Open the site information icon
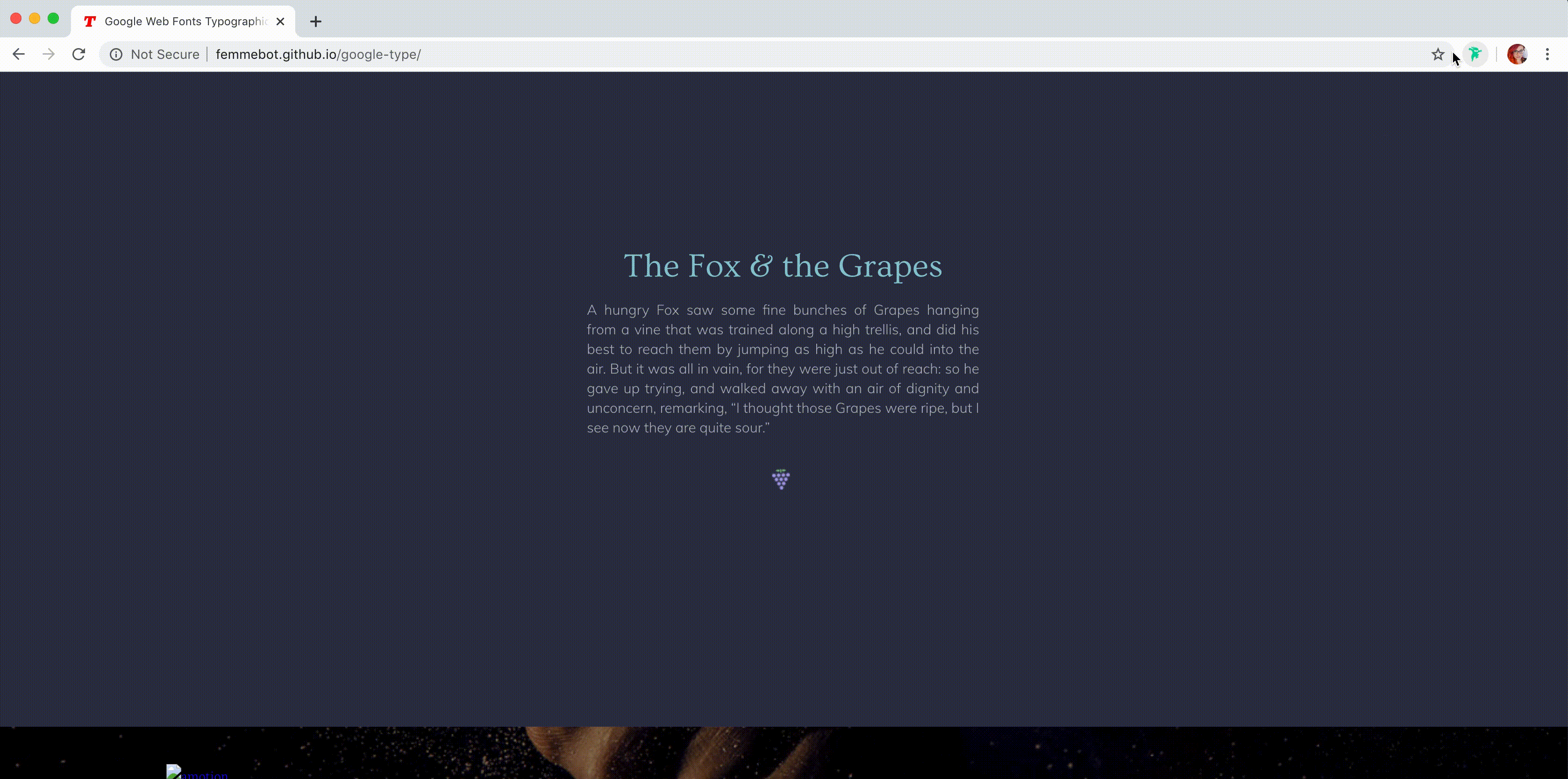Screen dimensions: 1568x779 coord(116,54)
